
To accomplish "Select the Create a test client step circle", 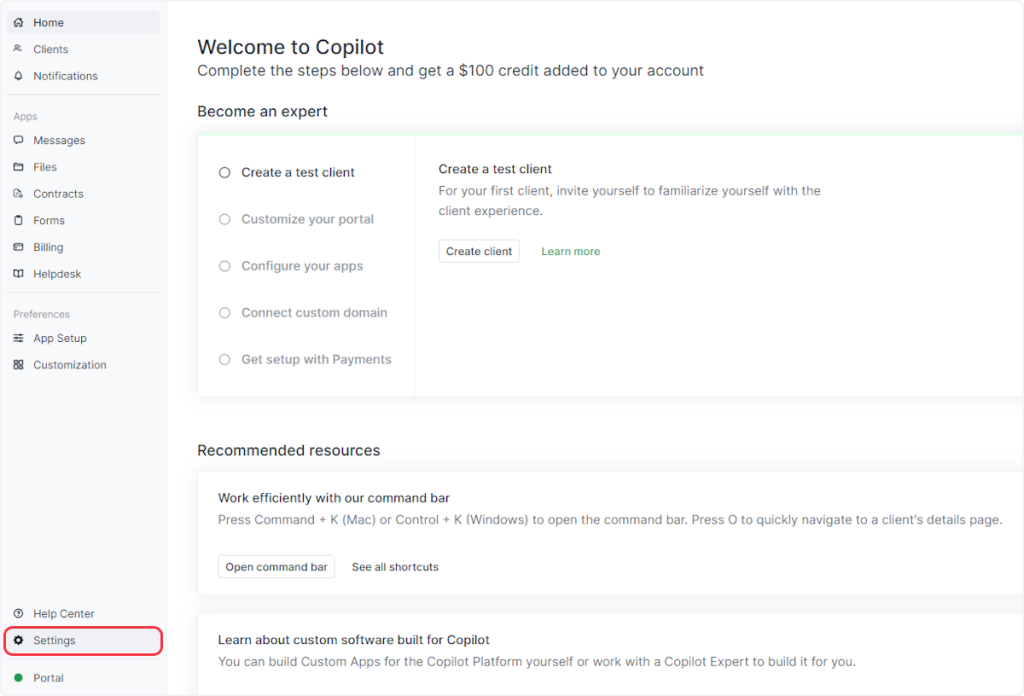I will (x=225, y=172).
